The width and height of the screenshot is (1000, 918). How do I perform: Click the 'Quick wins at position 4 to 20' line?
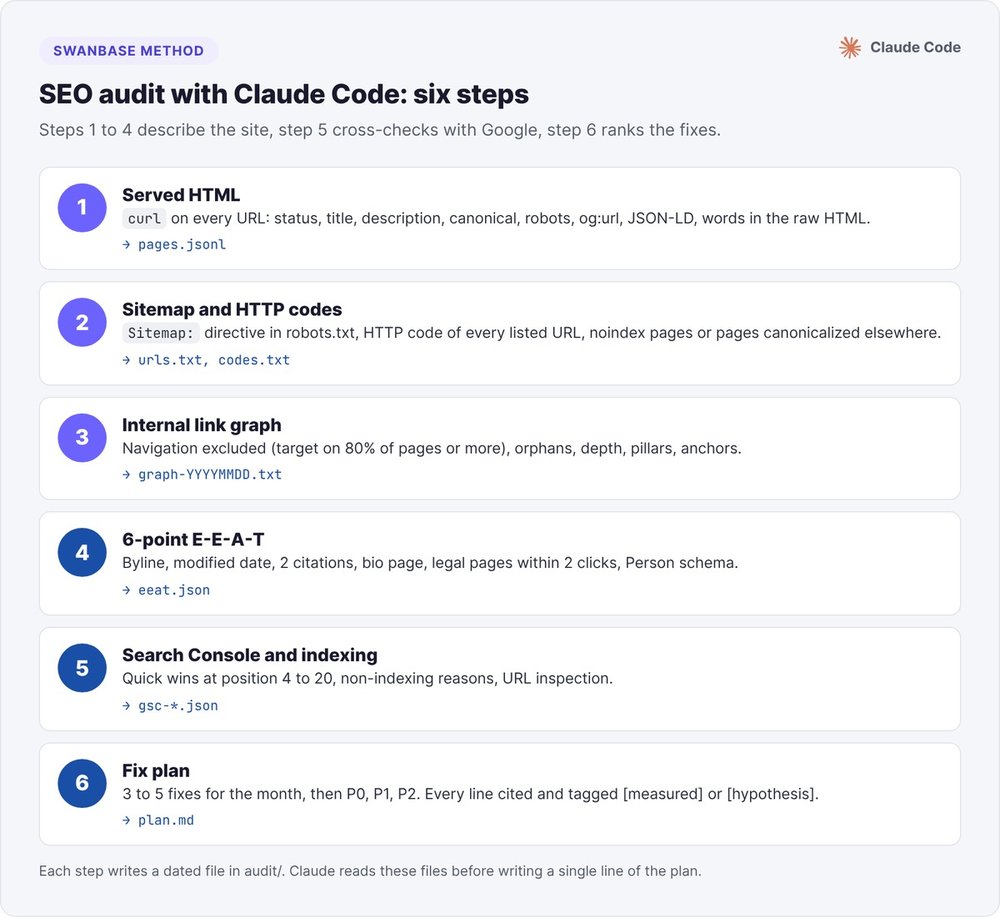pos(367,679)
